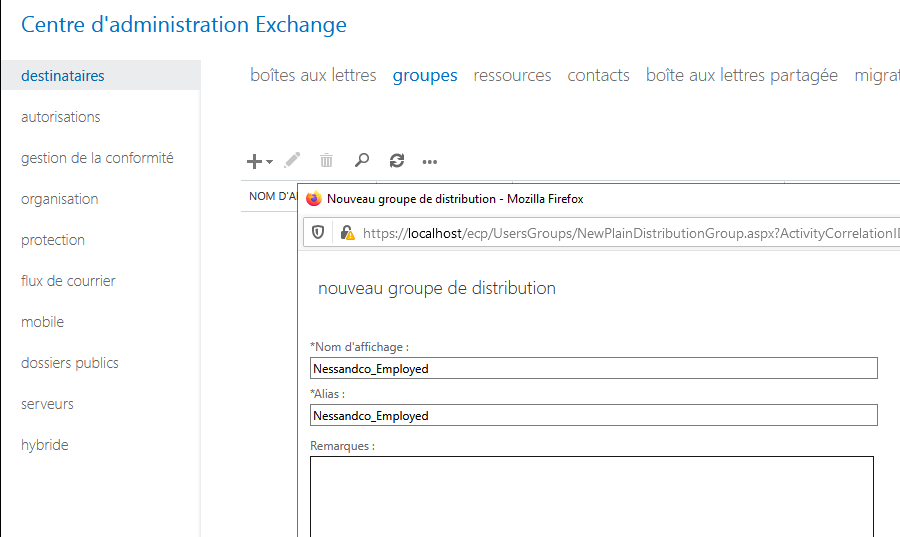Select mobile in the sidebar
900x537 pixels.
(x=42, y=322)
